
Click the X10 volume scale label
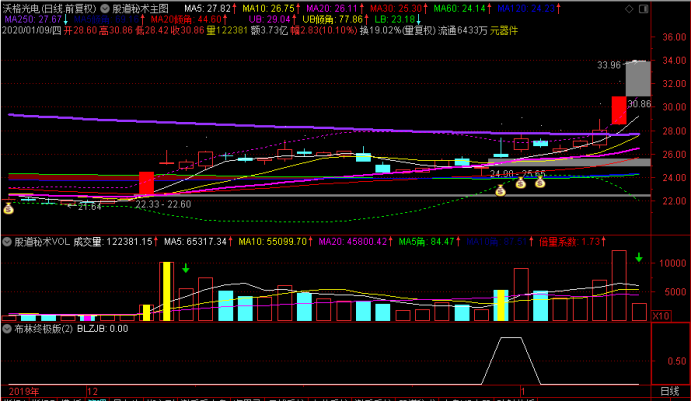[660, 315]
